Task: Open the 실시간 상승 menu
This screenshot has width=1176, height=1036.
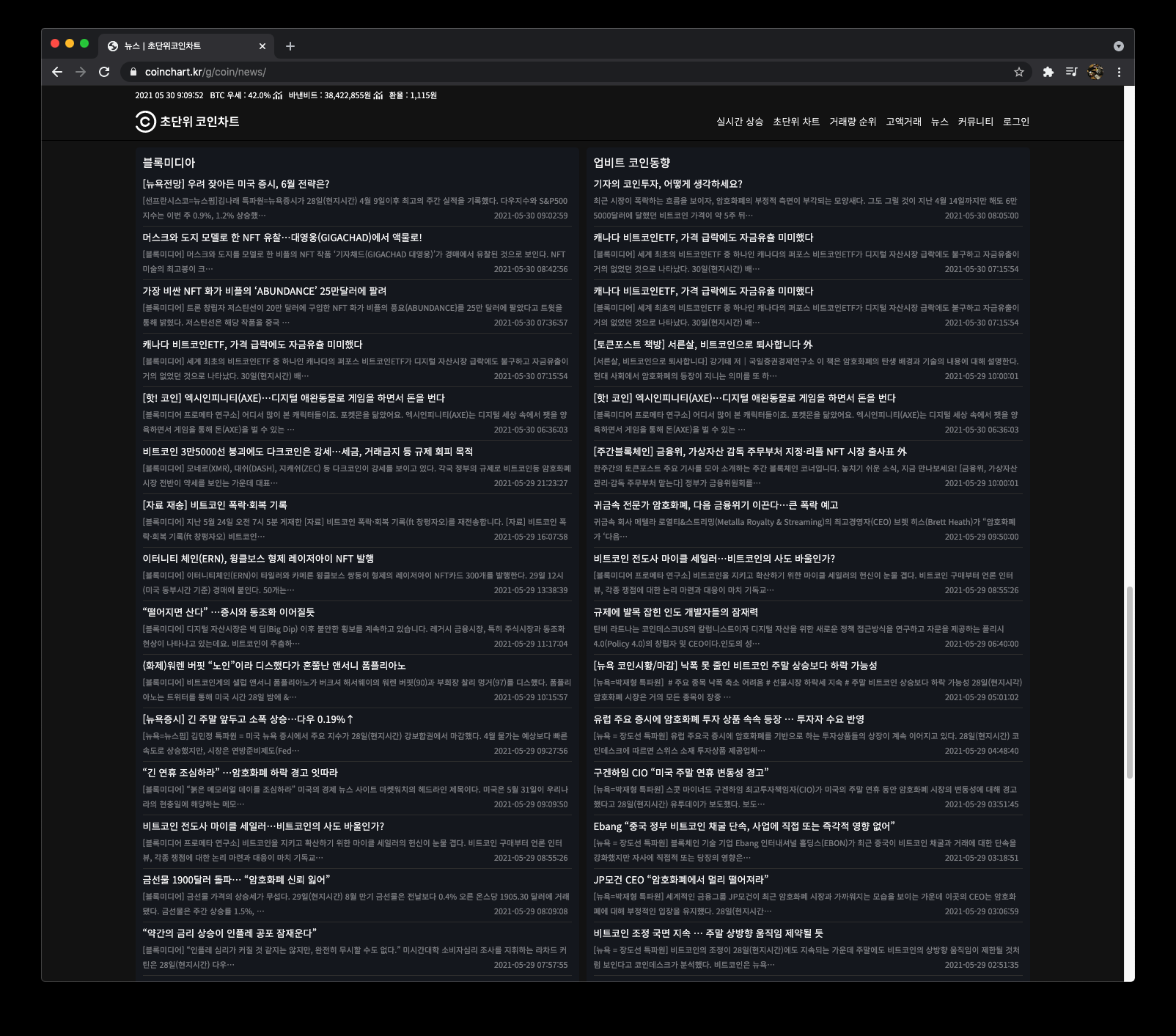Action: (739, 122)
